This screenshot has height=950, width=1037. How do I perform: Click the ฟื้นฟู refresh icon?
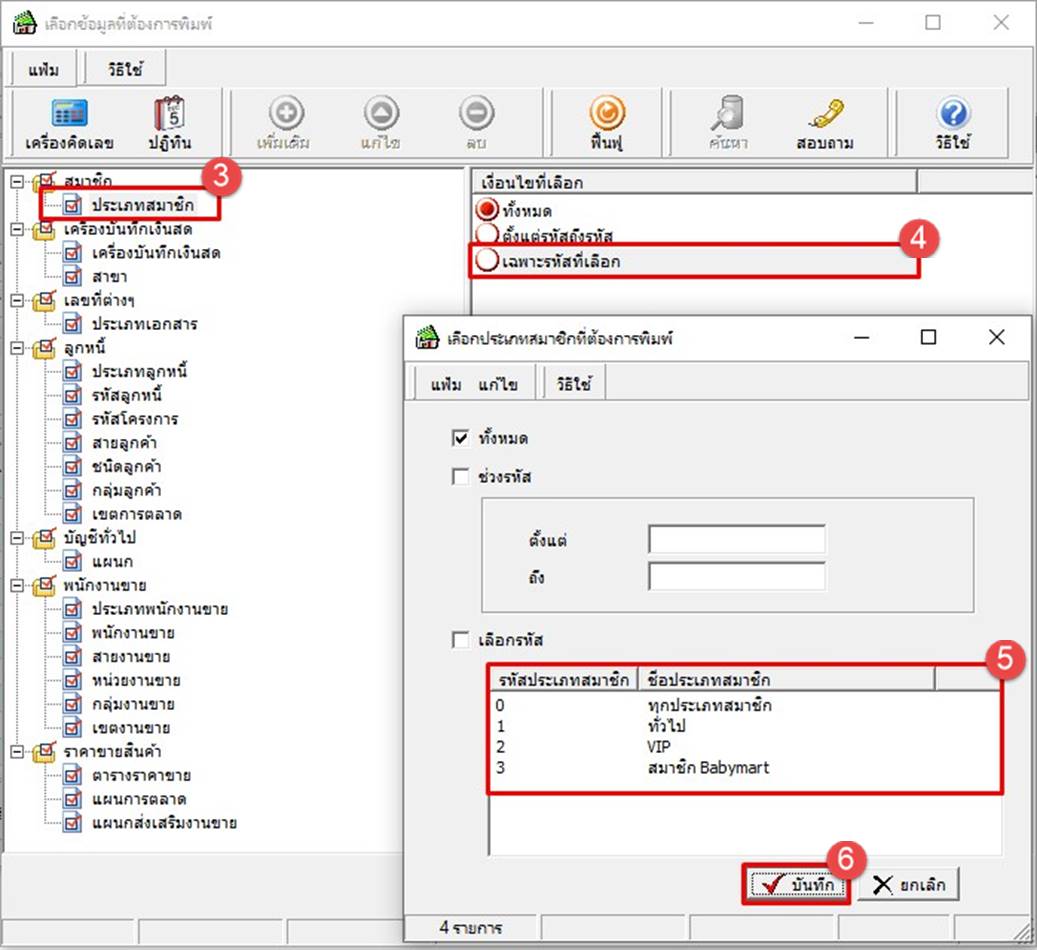pyautogui.click(x=606, y=115)
